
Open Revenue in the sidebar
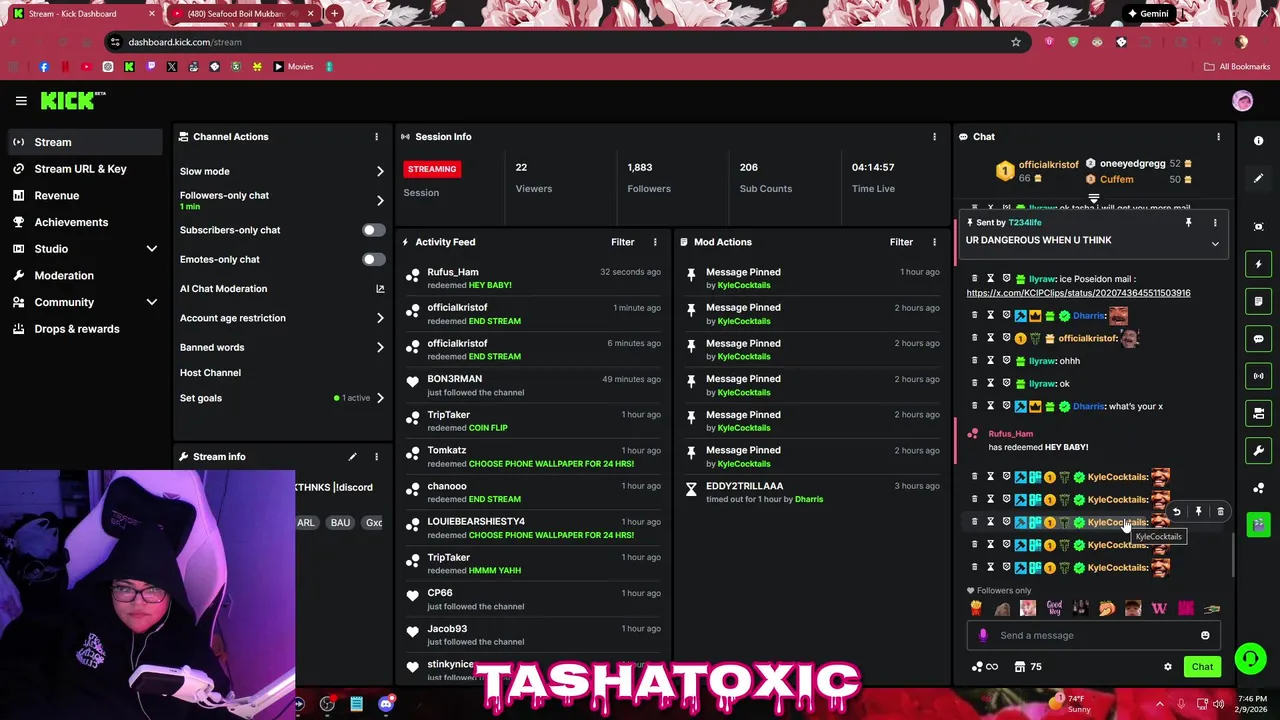(x=83, y=196)
